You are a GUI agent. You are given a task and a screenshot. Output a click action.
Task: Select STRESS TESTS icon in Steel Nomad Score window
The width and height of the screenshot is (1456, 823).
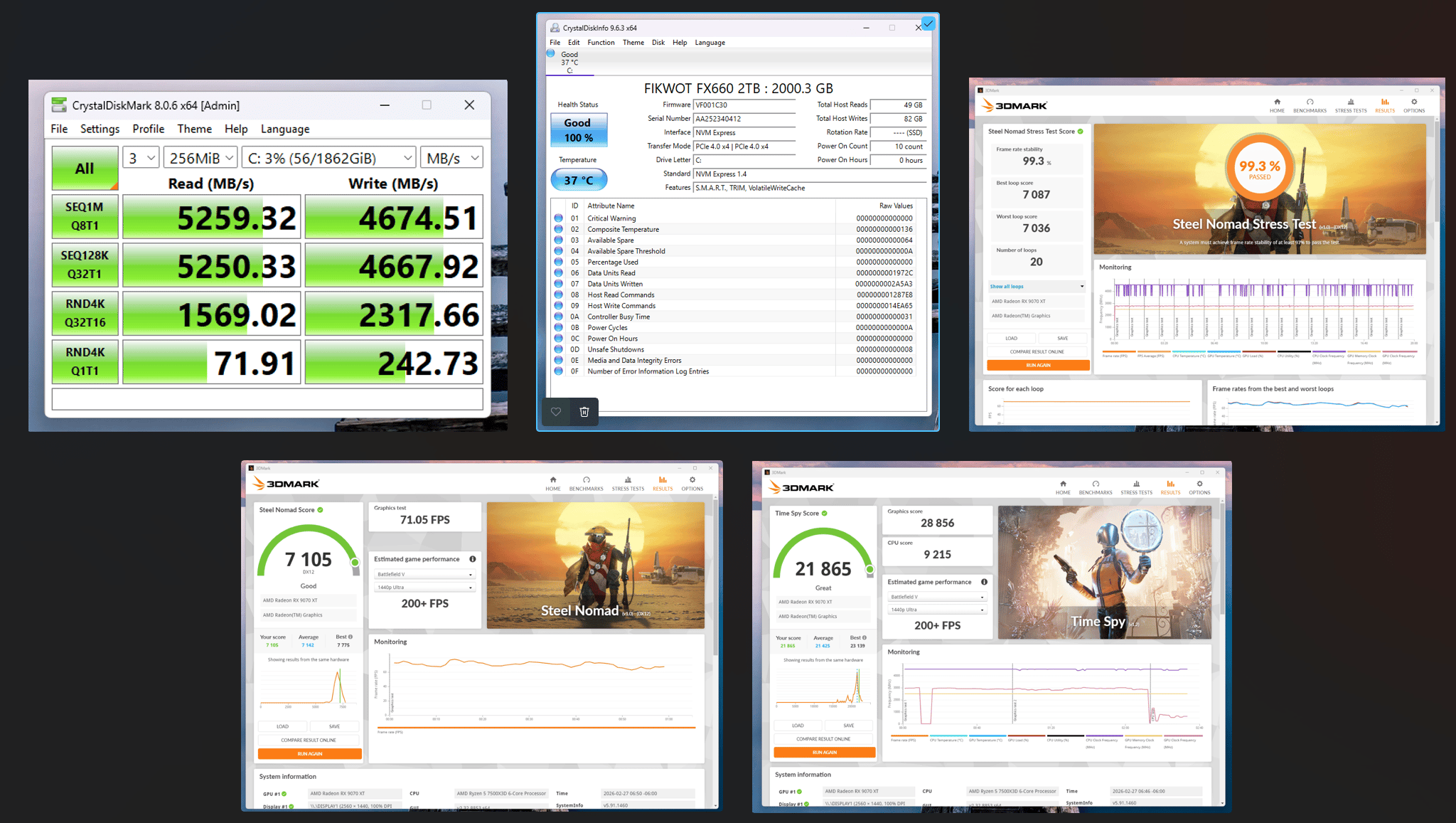(628, 479)
